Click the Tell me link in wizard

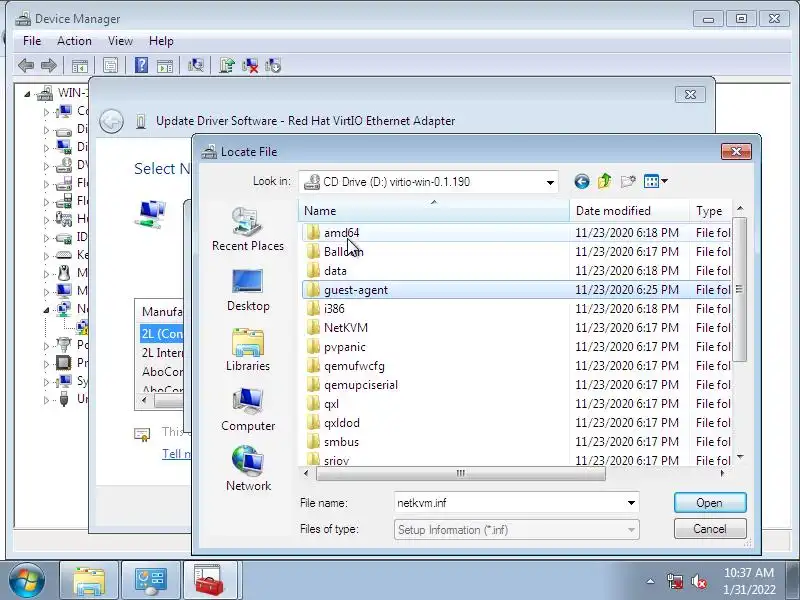177,454
